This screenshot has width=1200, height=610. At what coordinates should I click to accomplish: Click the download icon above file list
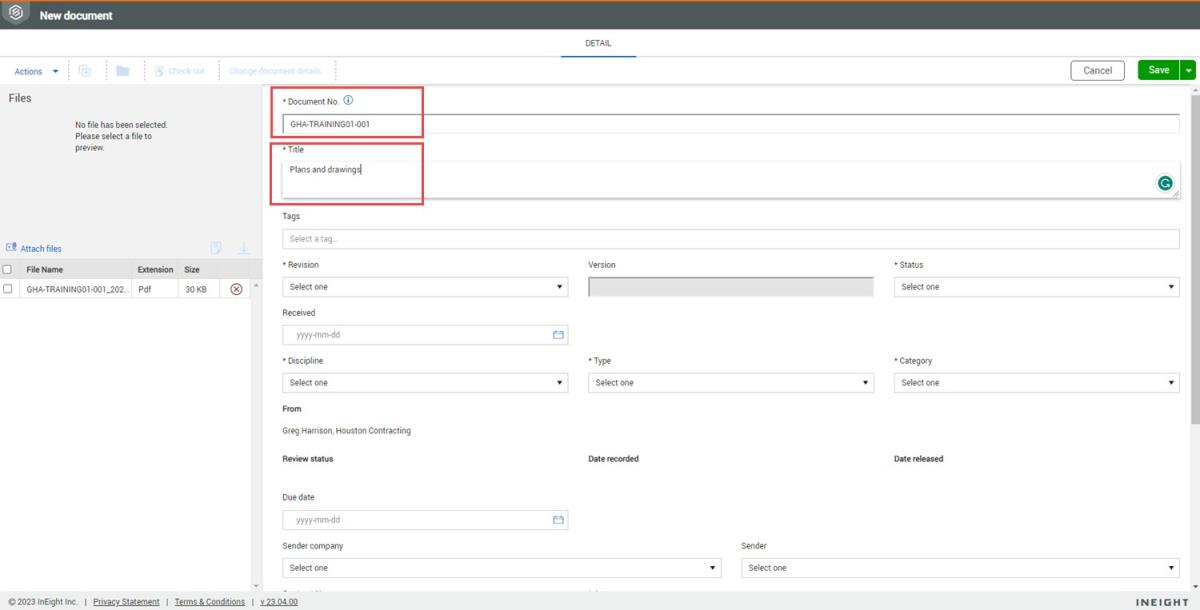click(x=243, y=248)
